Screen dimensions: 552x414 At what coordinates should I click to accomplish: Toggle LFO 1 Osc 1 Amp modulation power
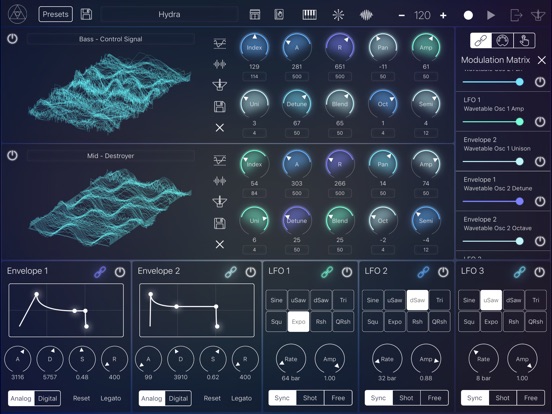pyautogui.click(x=540, y=122)
